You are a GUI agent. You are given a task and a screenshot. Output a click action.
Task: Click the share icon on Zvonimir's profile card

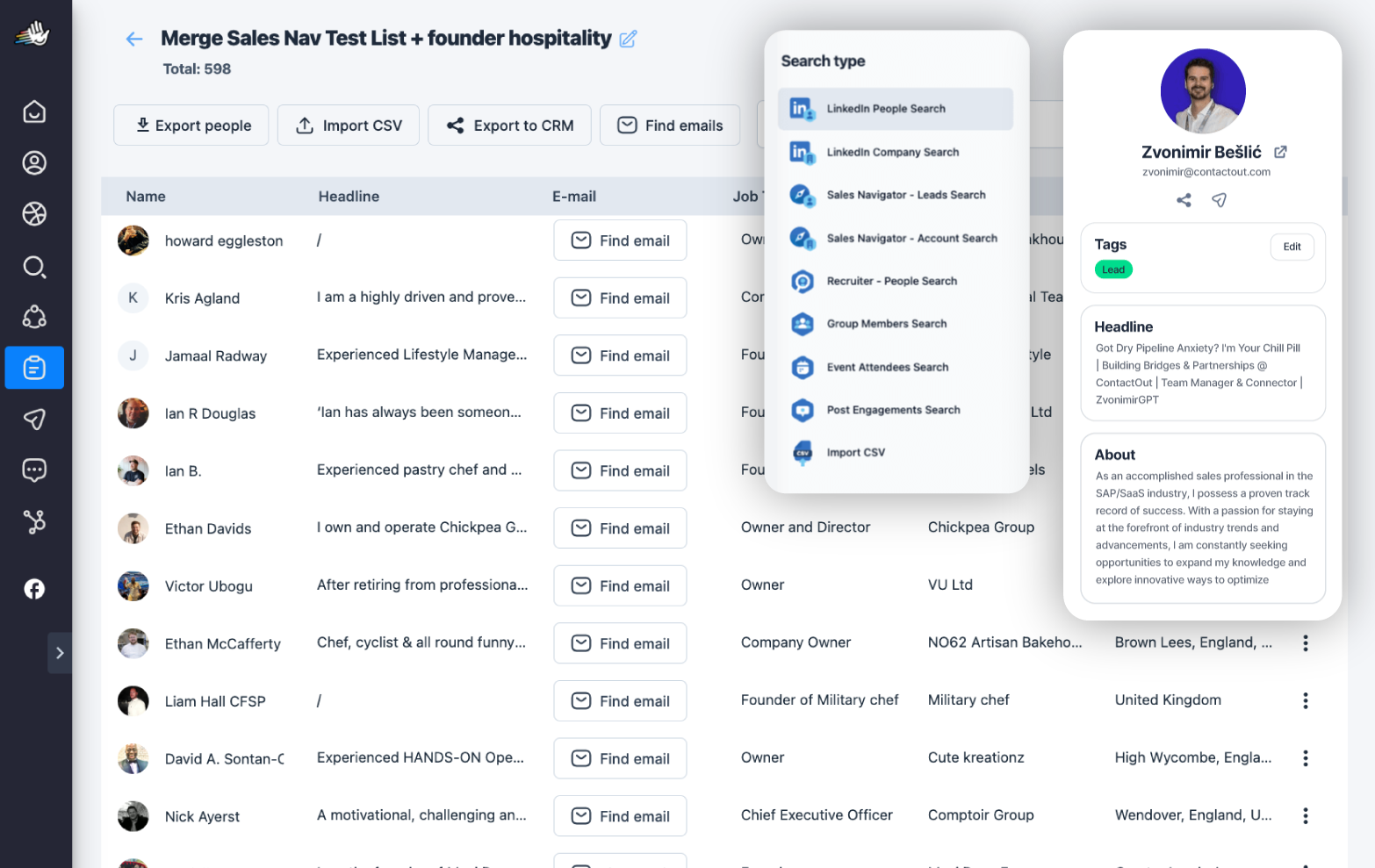[1184, 200]
